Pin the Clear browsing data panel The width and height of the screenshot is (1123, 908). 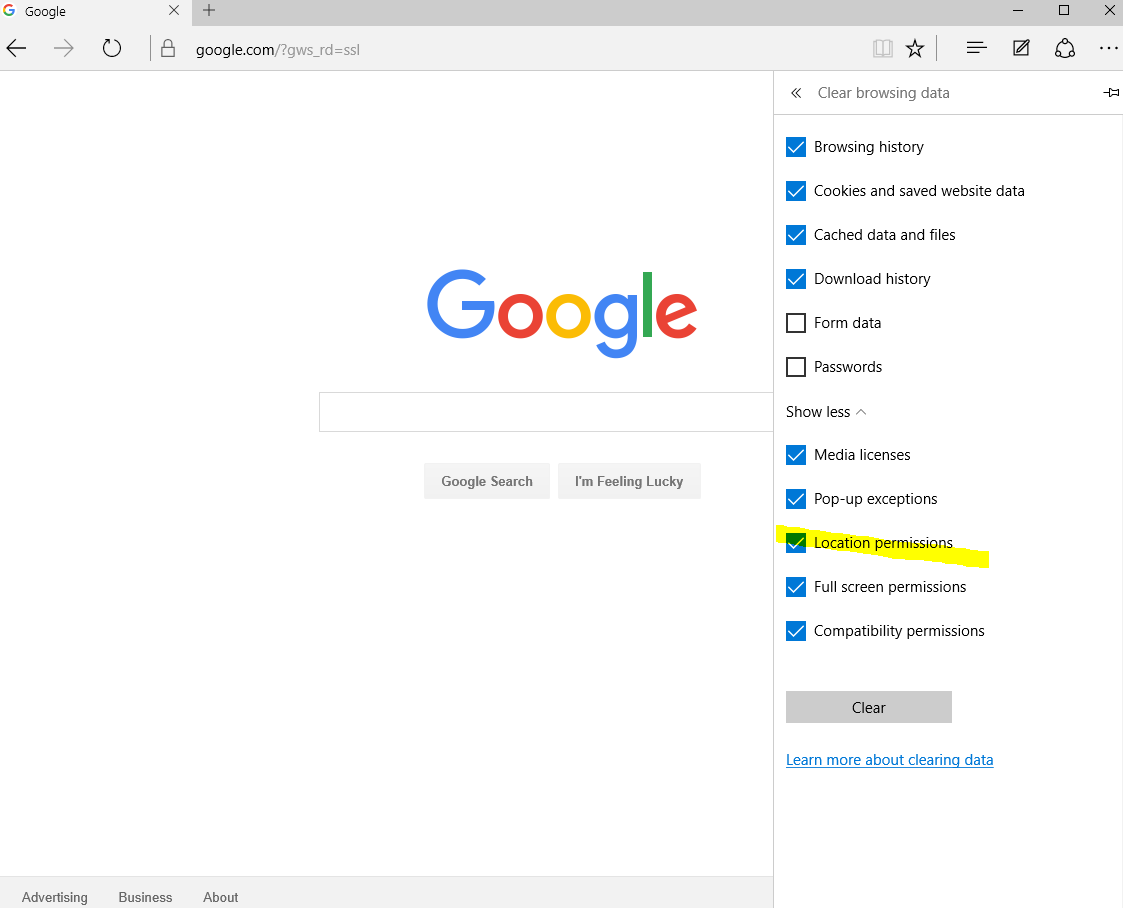click(1111, 92)
